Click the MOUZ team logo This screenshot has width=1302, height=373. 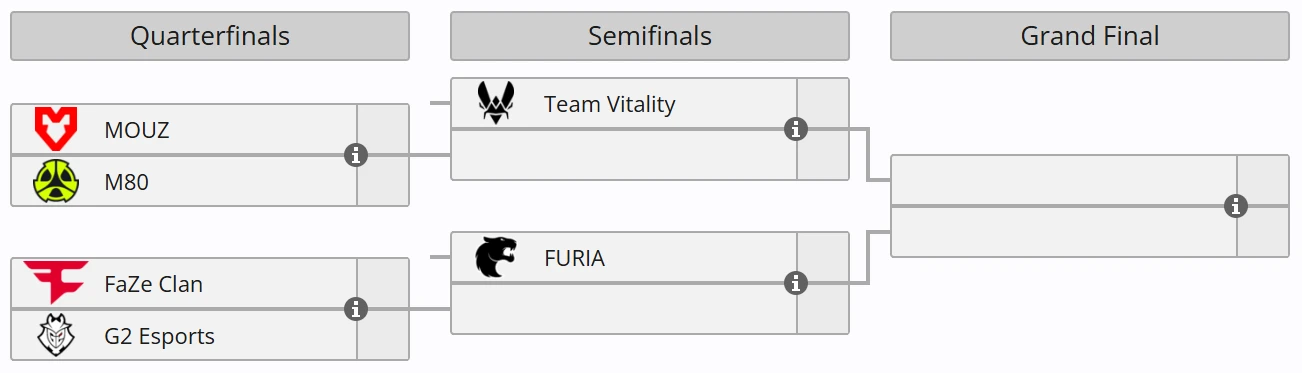[55, 130]
